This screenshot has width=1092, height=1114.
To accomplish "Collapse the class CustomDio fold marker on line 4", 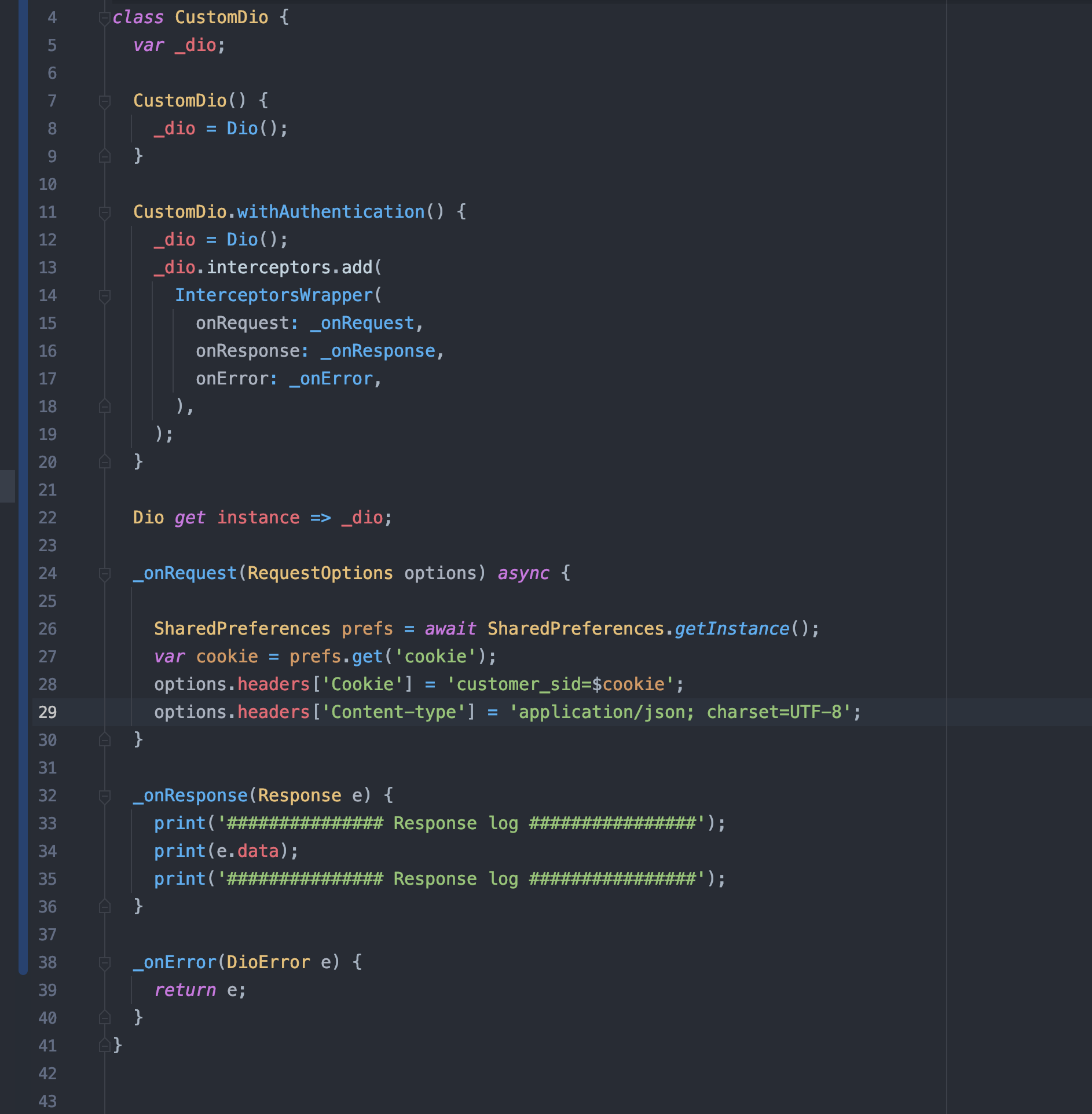I will click(105, 19).
